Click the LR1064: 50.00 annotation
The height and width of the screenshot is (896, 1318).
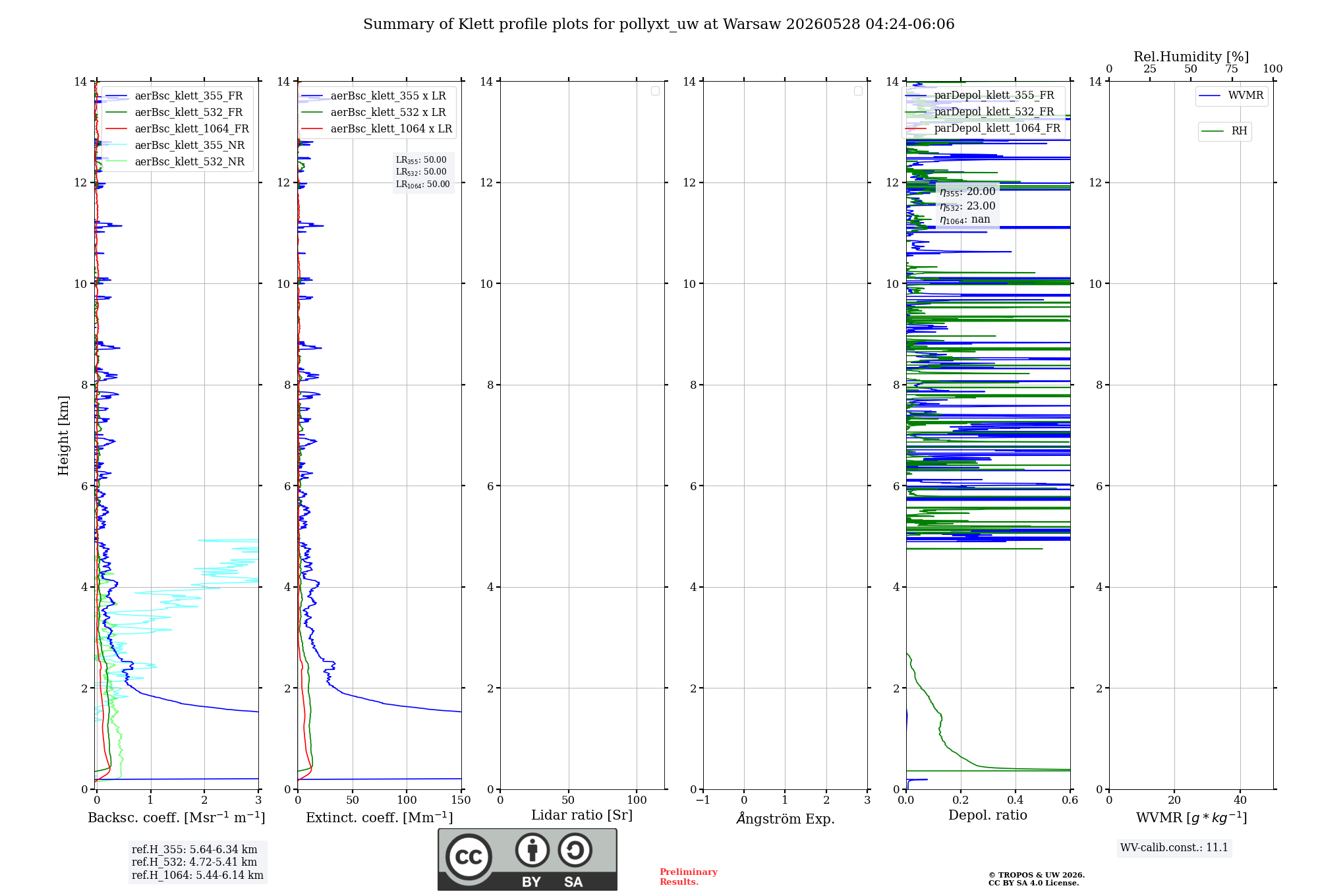pos(423,184)
